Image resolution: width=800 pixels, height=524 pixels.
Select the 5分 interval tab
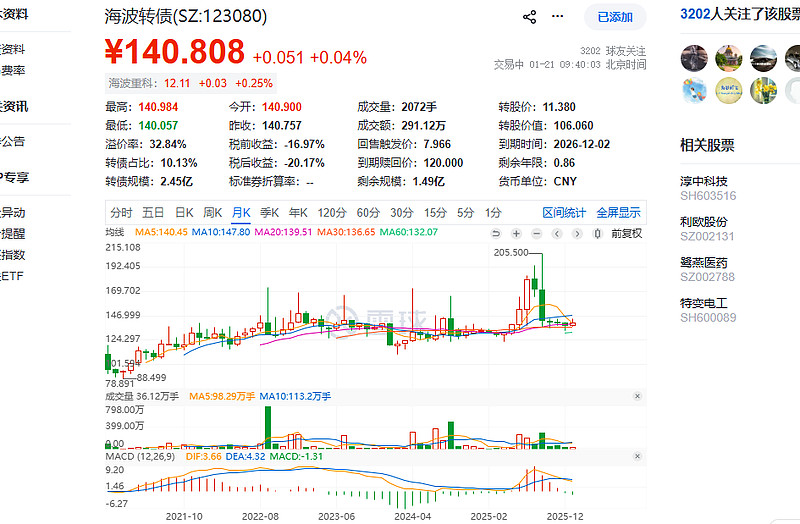(465, 213)
